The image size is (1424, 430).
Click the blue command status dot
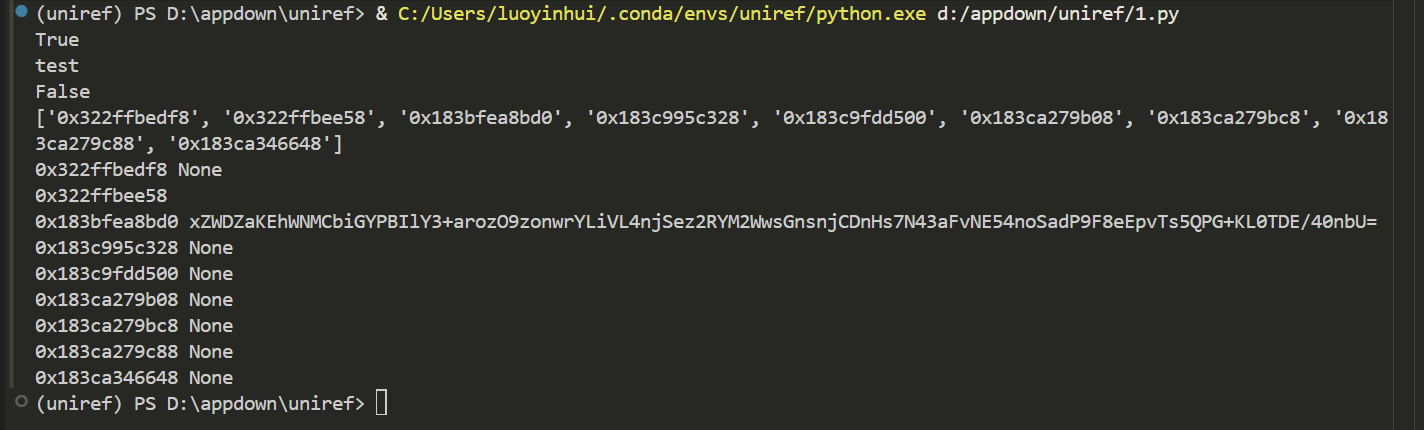[21, 15]
